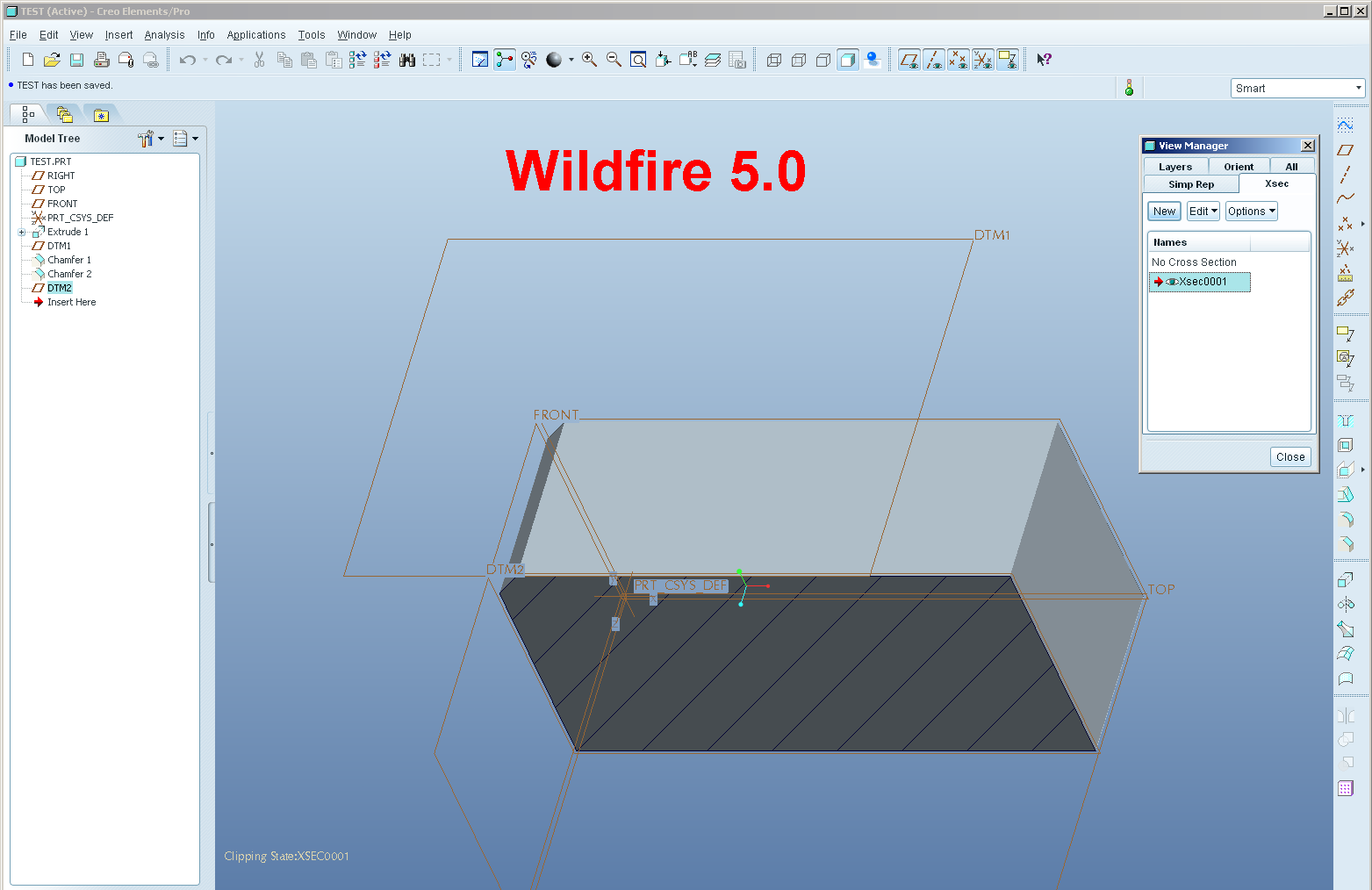Open the shaded sphere appearance dropdown arrow
1372x890 pixels.
pos(571,60)
